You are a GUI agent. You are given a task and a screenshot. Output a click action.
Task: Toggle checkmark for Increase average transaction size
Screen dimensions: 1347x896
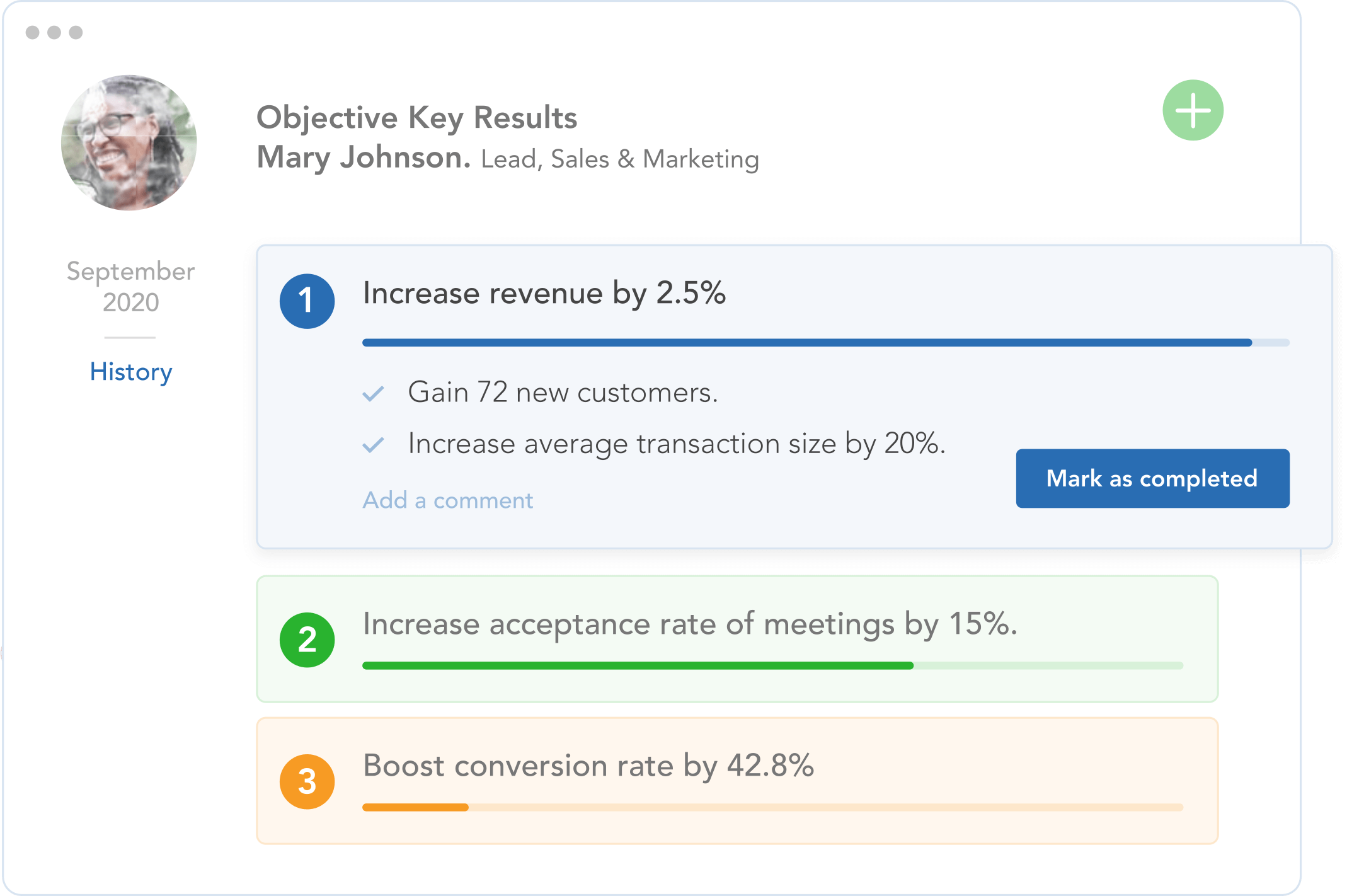click(x=373, y=445)
